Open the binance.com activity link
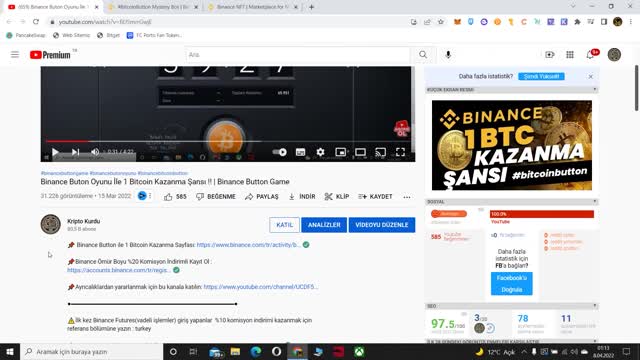Screen dimensions: 640x360 tap(249, 245)
